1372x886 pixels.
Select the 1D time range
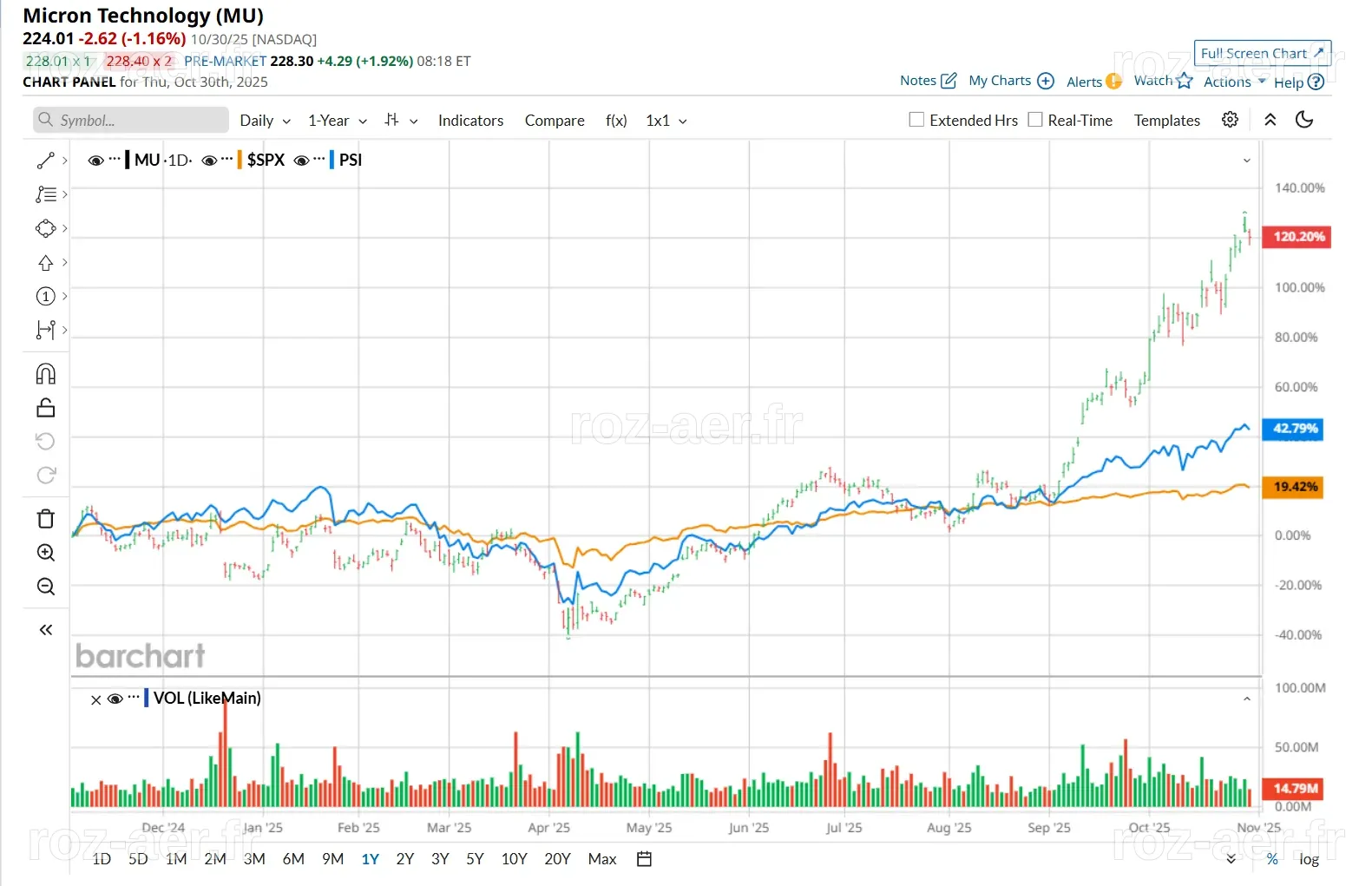102,859
